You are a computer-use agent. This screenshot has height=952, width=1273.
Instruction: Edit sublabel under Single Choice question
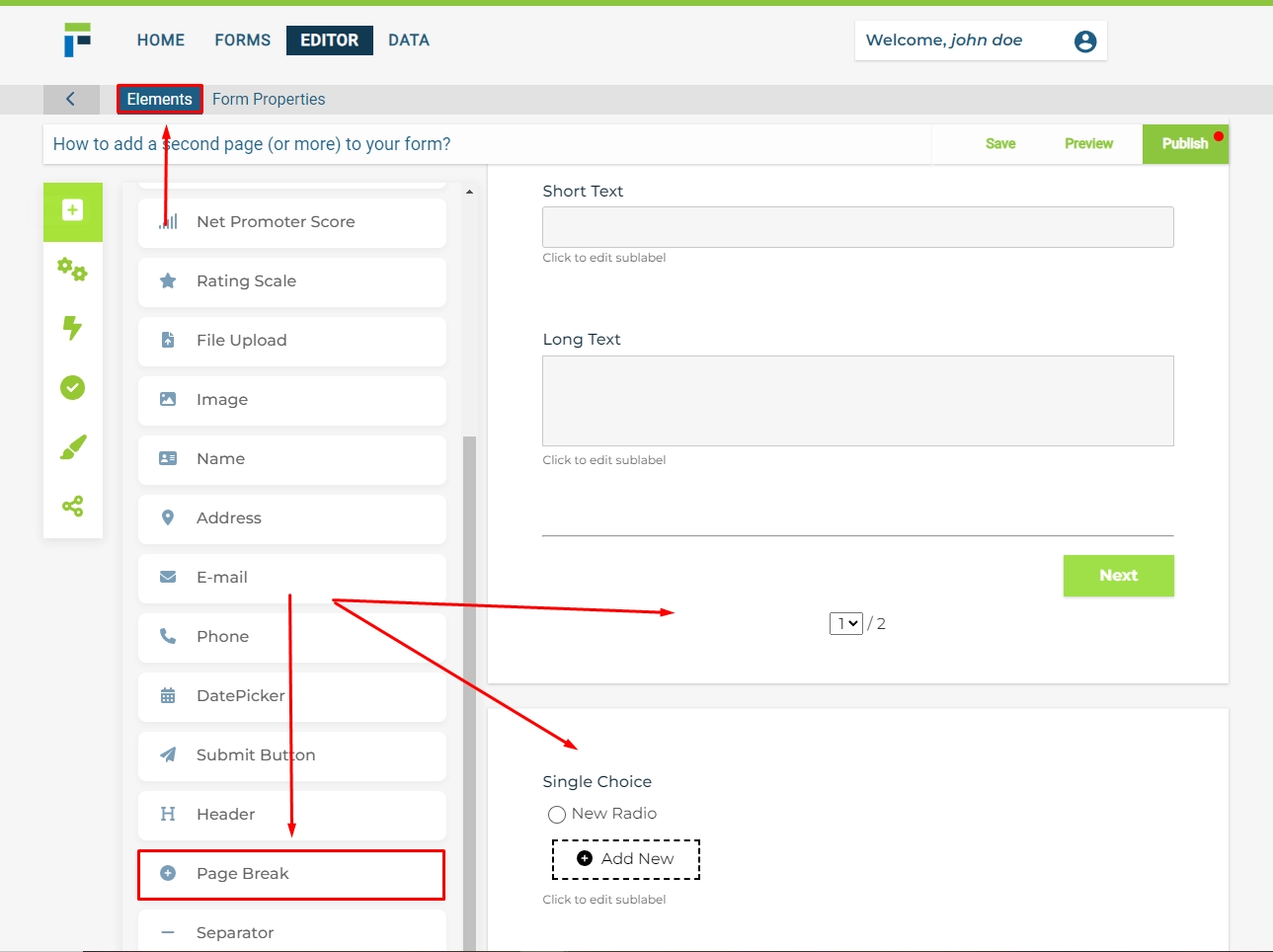604,900
